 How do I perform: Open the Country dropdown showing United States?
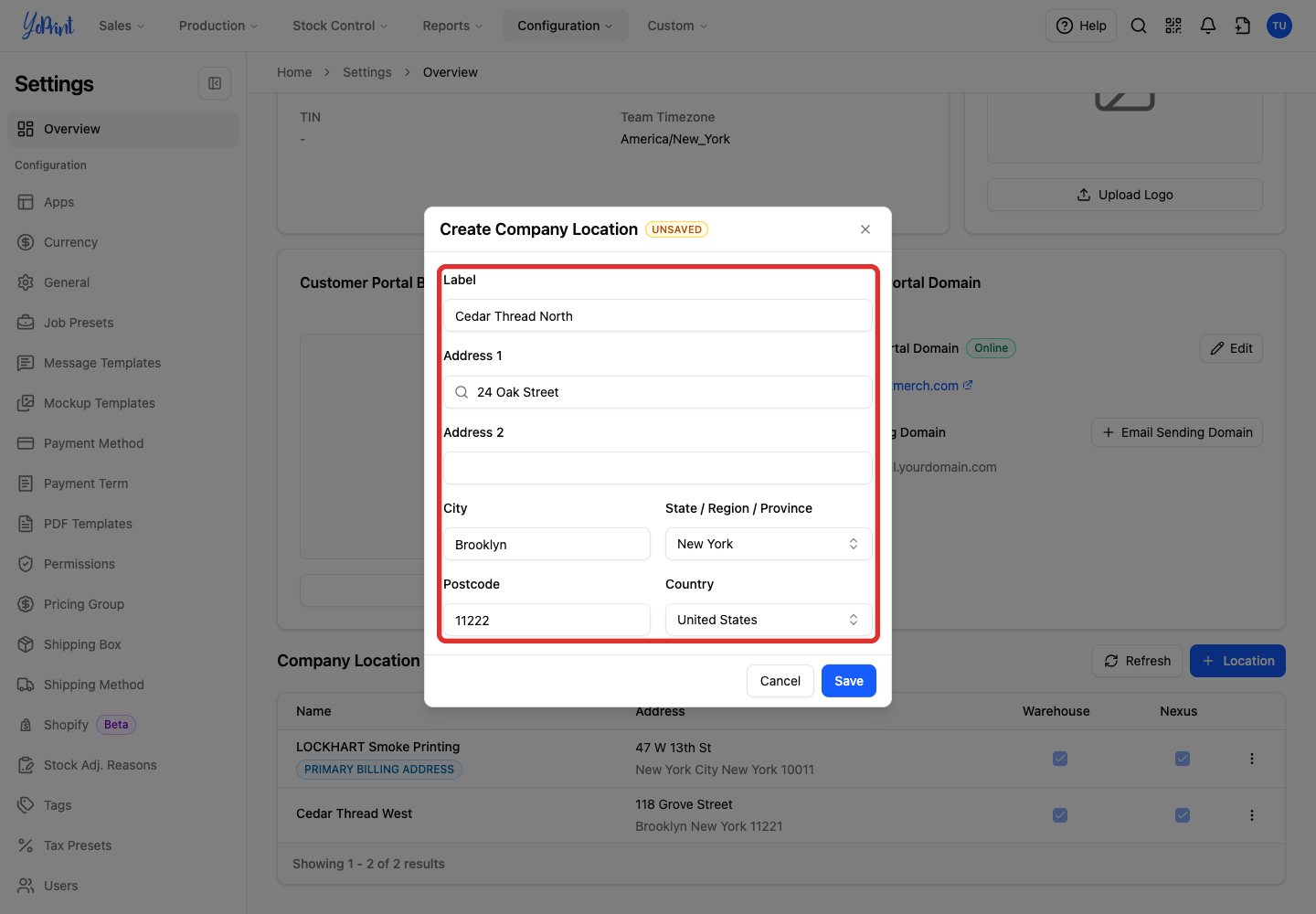pyautogui.click(x=769, y=620)
